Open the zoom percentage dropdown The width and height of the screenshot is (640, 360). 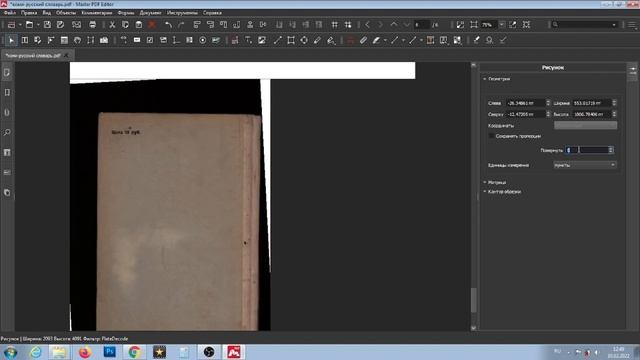(x=502, y=25)
